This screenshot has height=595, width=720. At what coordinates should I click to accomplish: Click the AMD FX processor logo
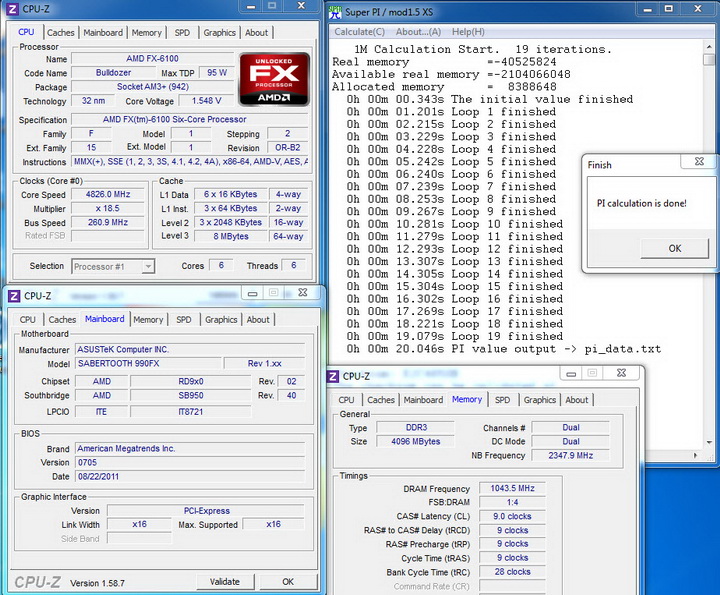(274, 79)
